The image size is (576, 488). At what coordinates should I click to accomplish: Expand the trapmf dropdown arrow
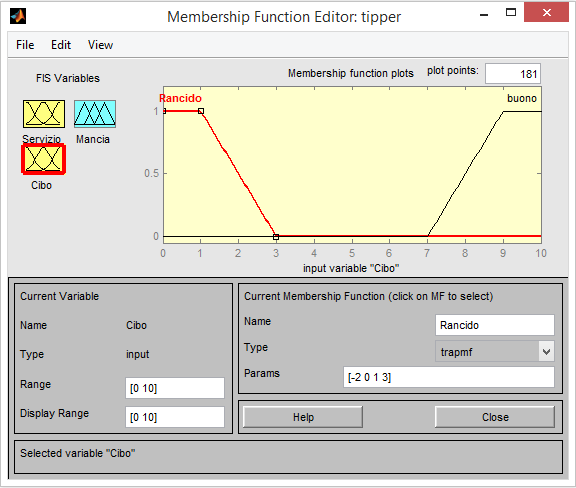coord(546,352)
